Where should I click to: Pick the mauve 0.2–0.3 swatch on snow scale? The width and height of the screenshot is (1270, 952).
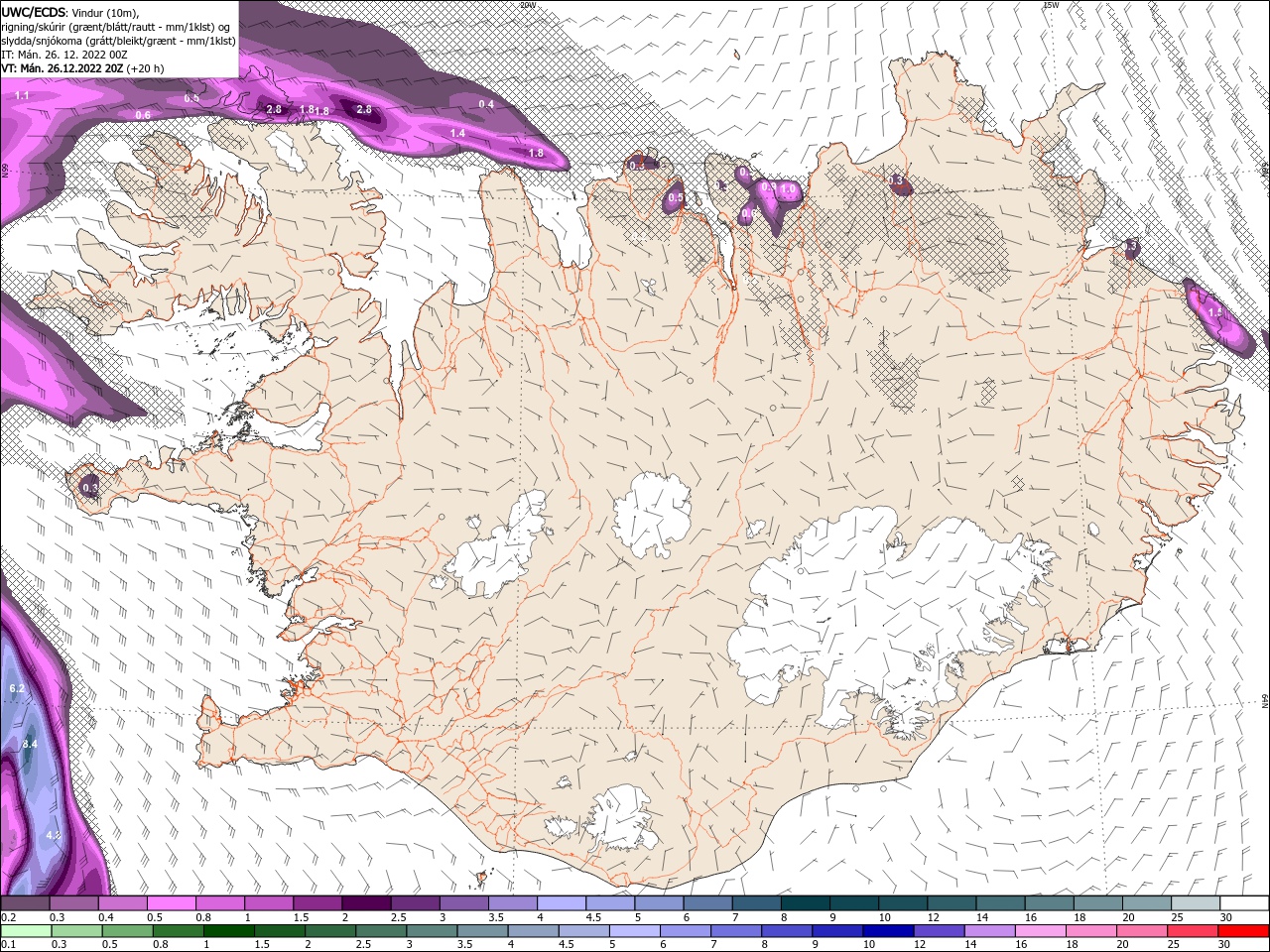[25, 903]
